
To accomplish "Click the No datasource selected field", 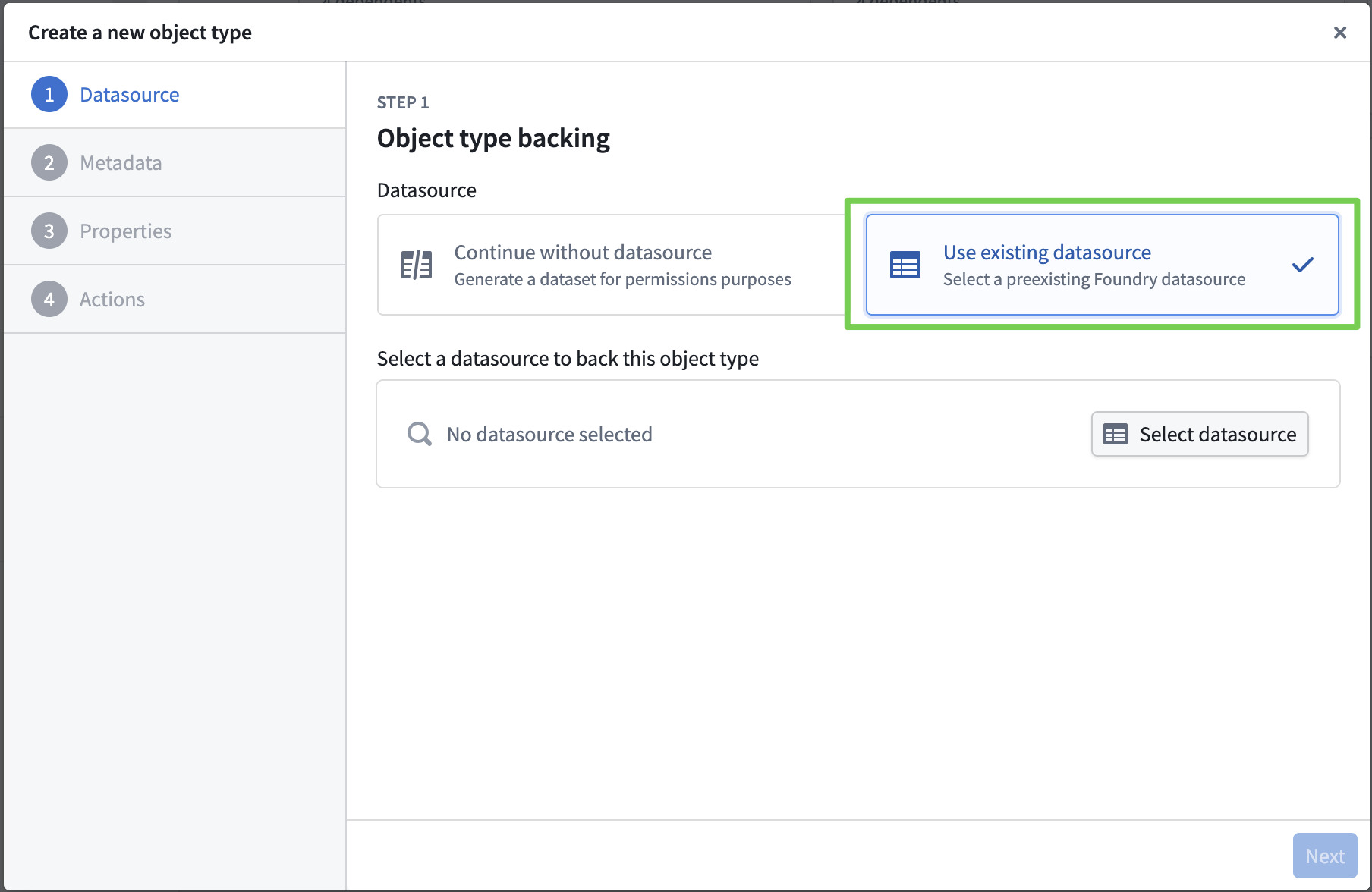I will click(x=549, y=434).
